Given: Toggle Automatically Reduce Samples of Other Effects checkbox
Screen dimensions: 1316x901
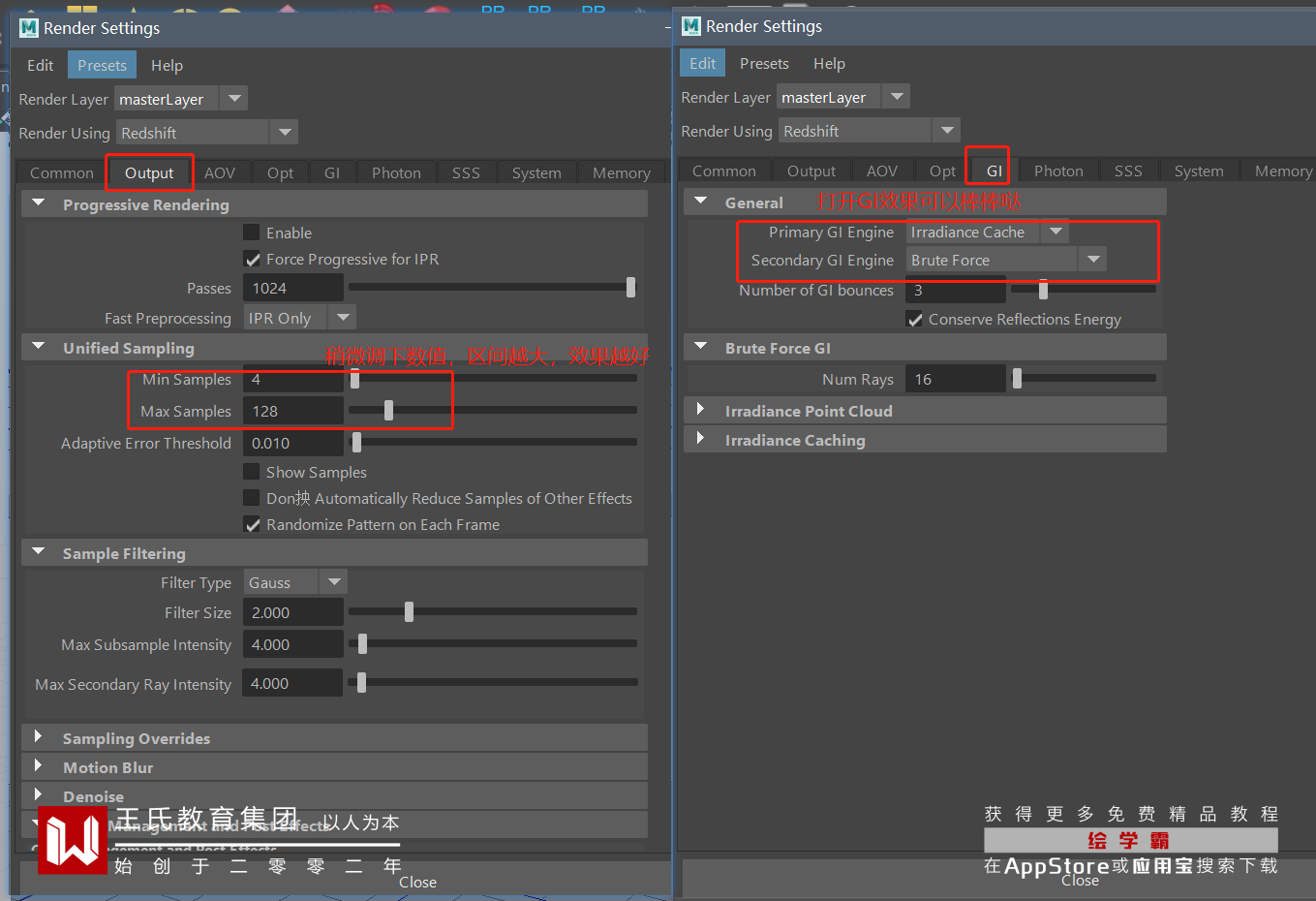Looking at the screenshot, I should pyautogui.click(x=252, y=498).
